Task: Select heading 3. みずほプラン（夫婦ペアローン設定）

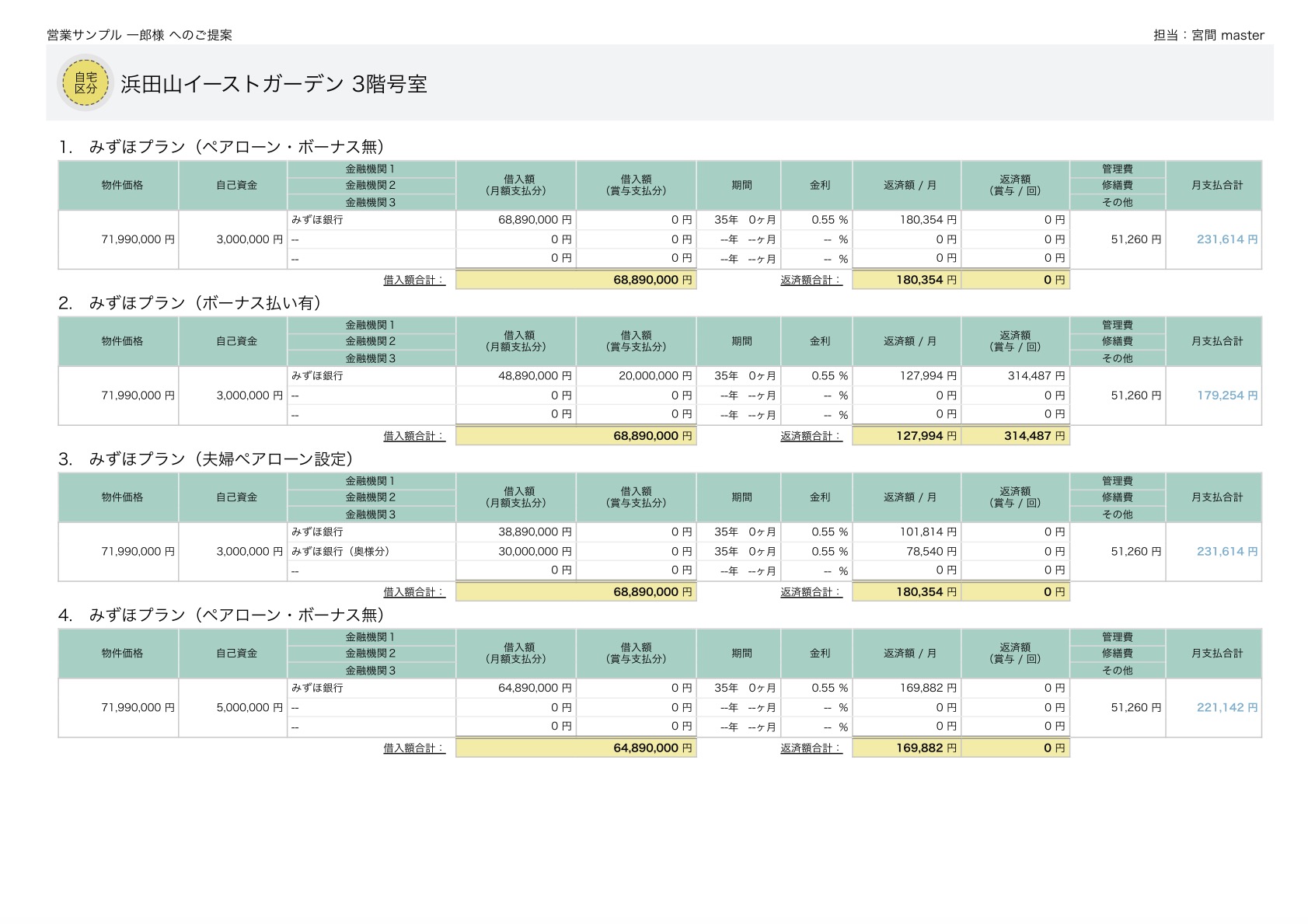Action: (x=206, y=459)
